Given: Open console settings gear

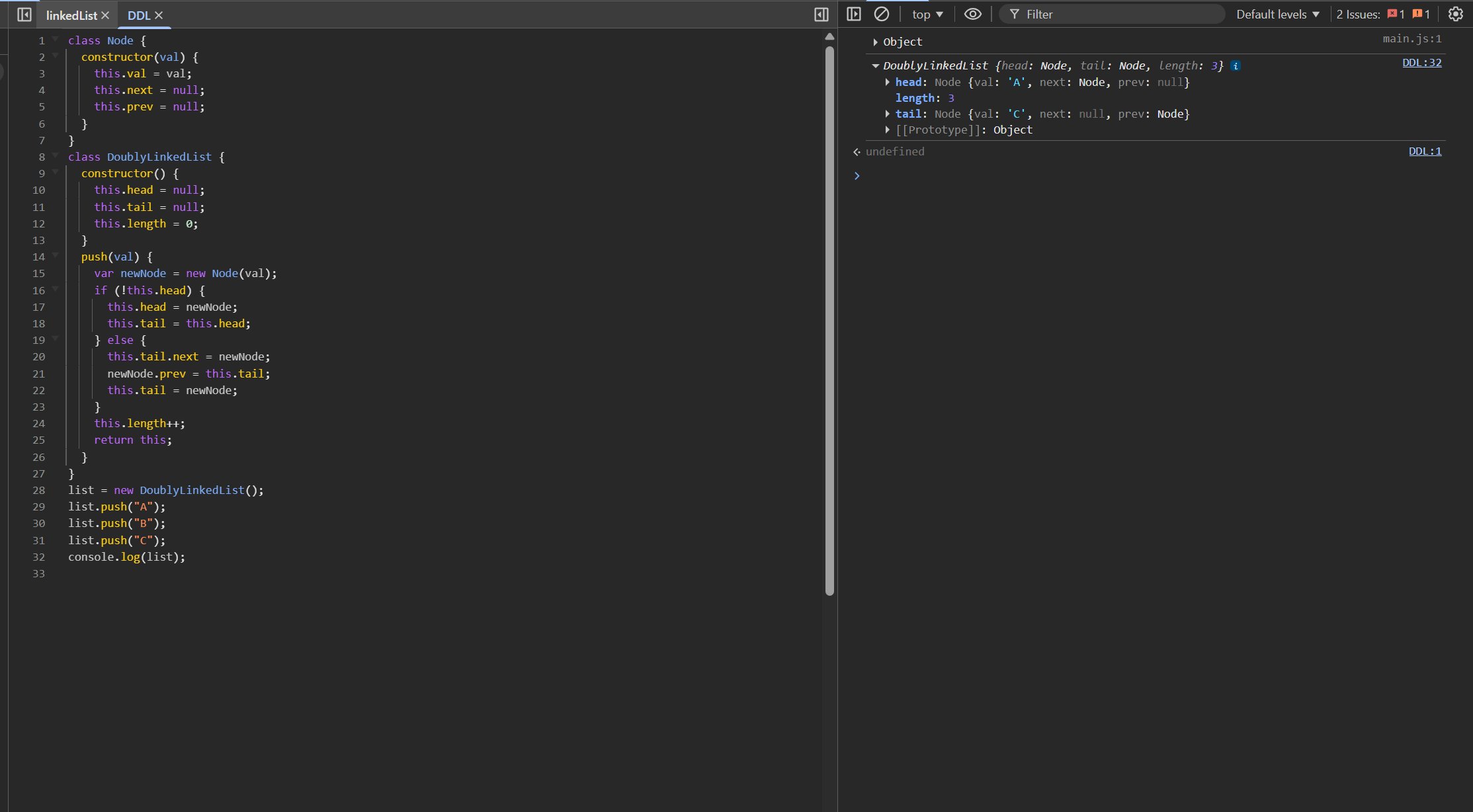Looking at the screenshot, I should (x=1456, y=14).
